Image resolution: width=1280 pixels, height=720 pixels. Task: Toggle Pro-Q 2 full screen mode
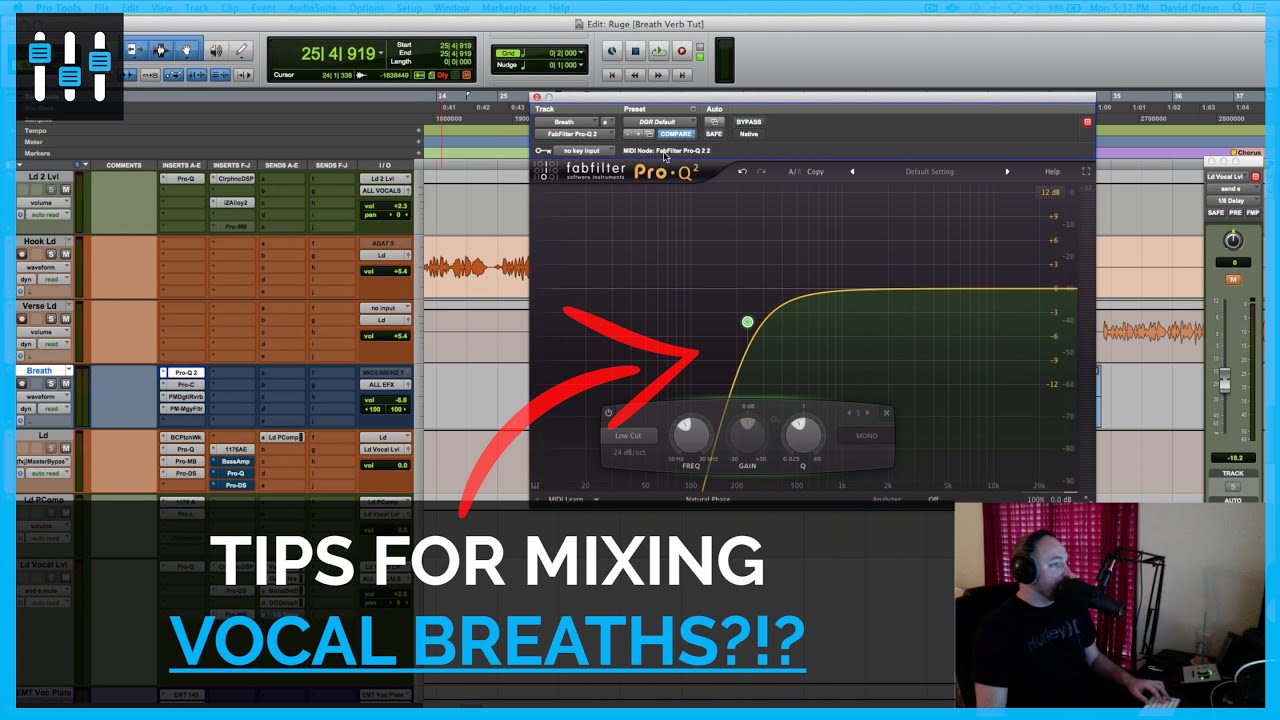1085,172
